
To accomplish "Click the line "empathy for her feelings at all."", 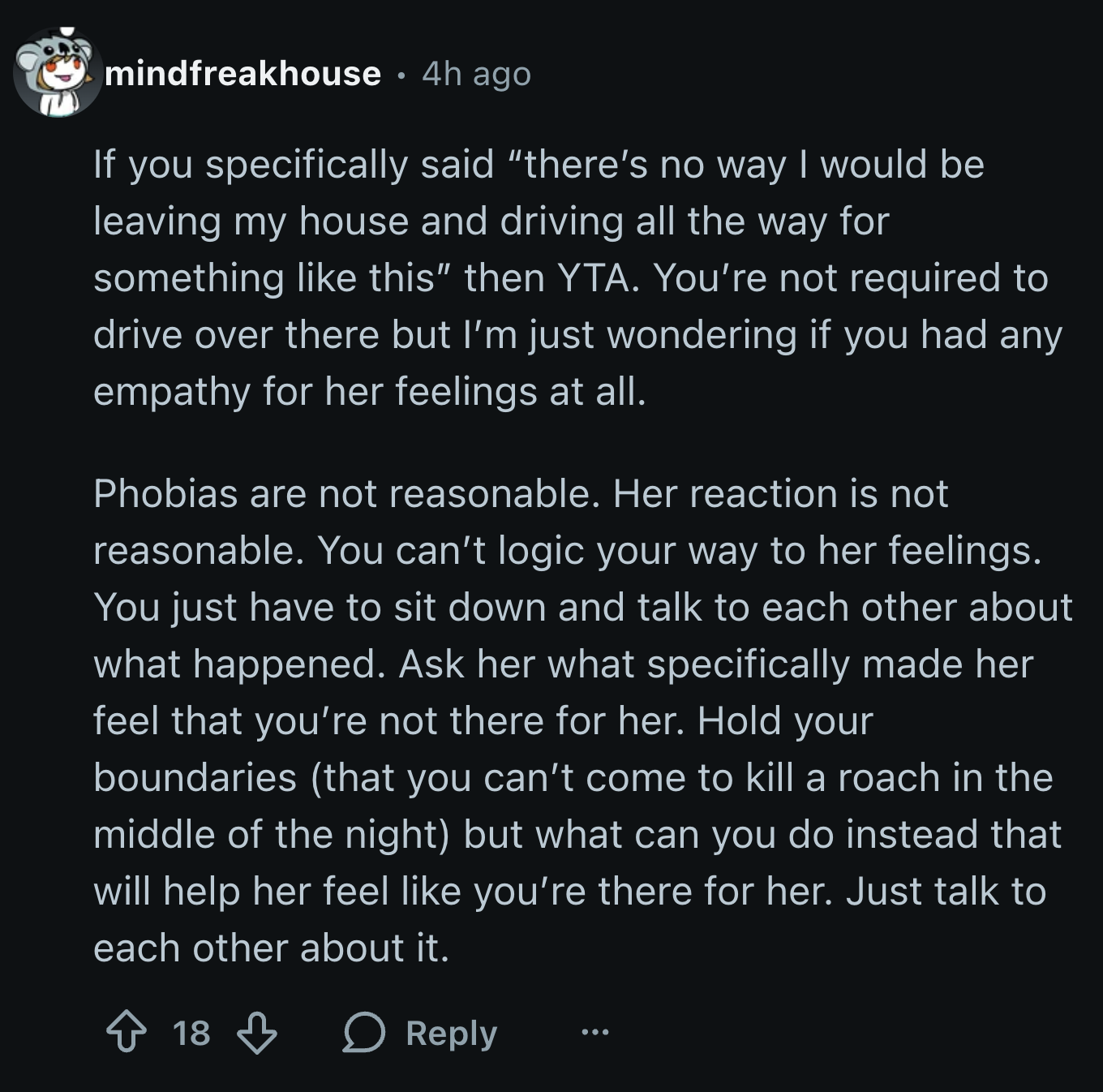I will pos(370,393).
